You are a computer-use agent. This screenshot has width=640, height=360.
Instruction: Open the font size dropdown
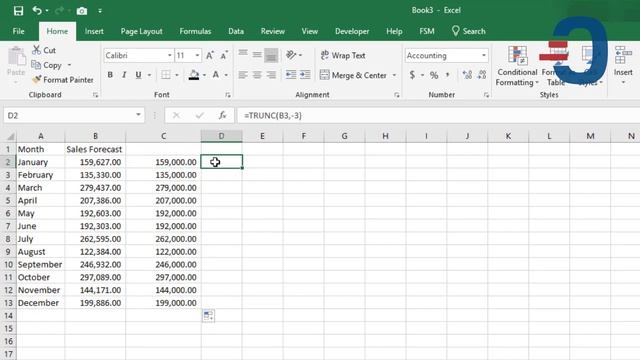point(198,56)
